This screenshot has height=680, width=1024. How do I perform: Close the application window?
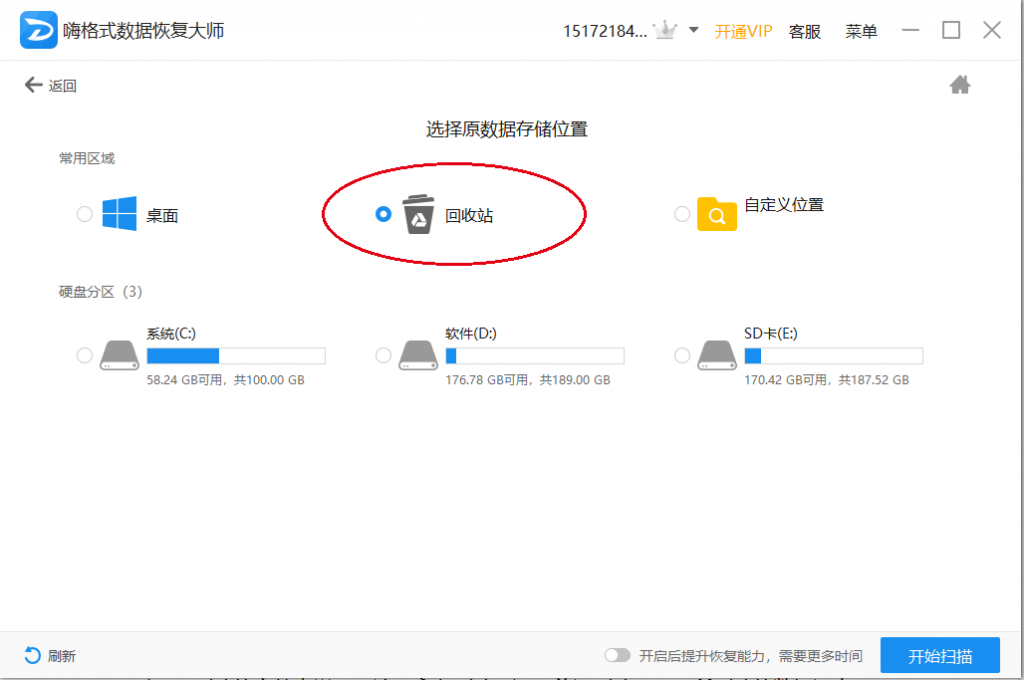click(x=992, y=30)
